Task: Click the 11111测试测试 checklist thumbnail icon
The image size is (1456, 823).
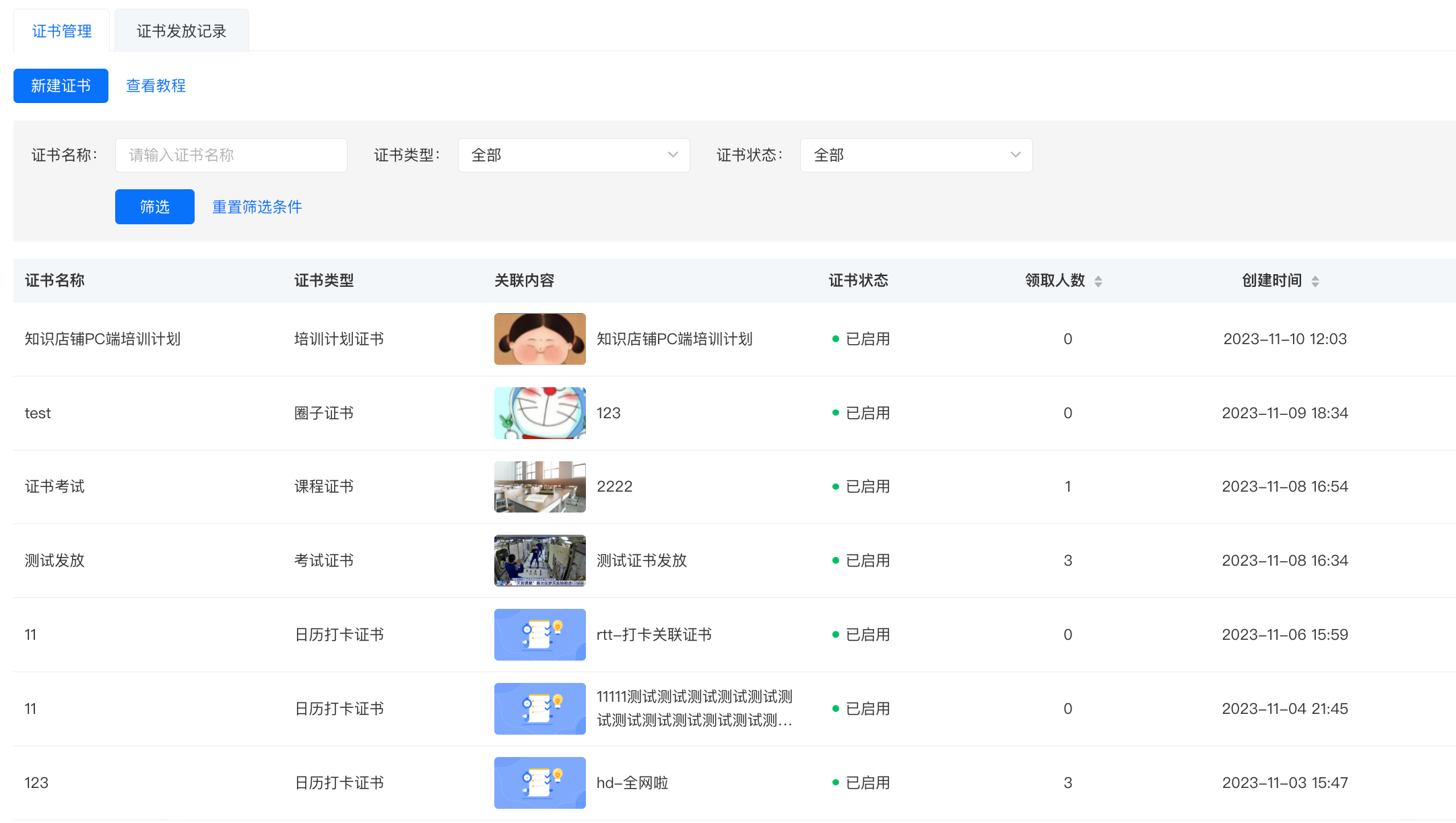Action: 539,709
